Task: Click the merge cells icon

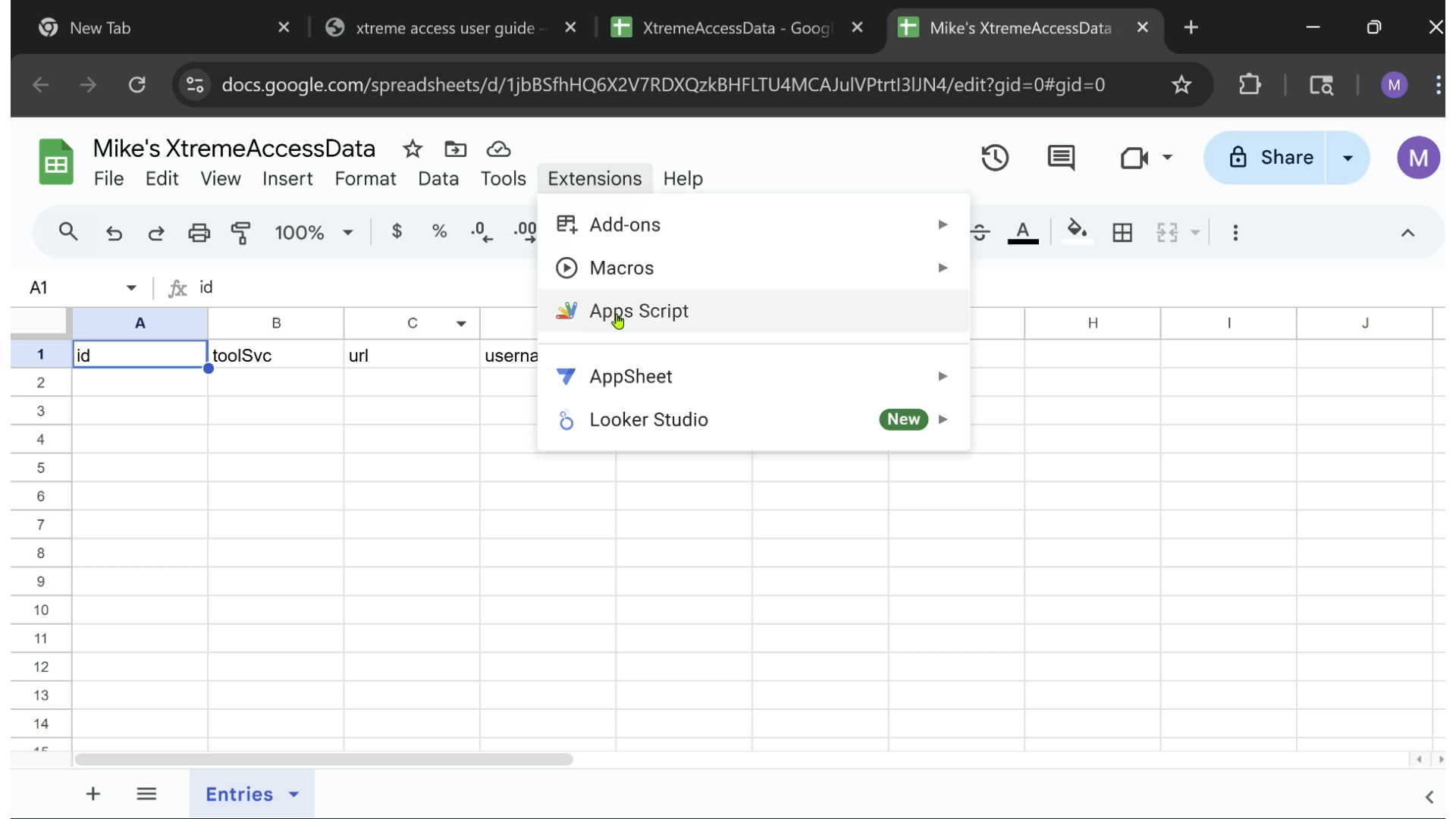Action: 1167,232
